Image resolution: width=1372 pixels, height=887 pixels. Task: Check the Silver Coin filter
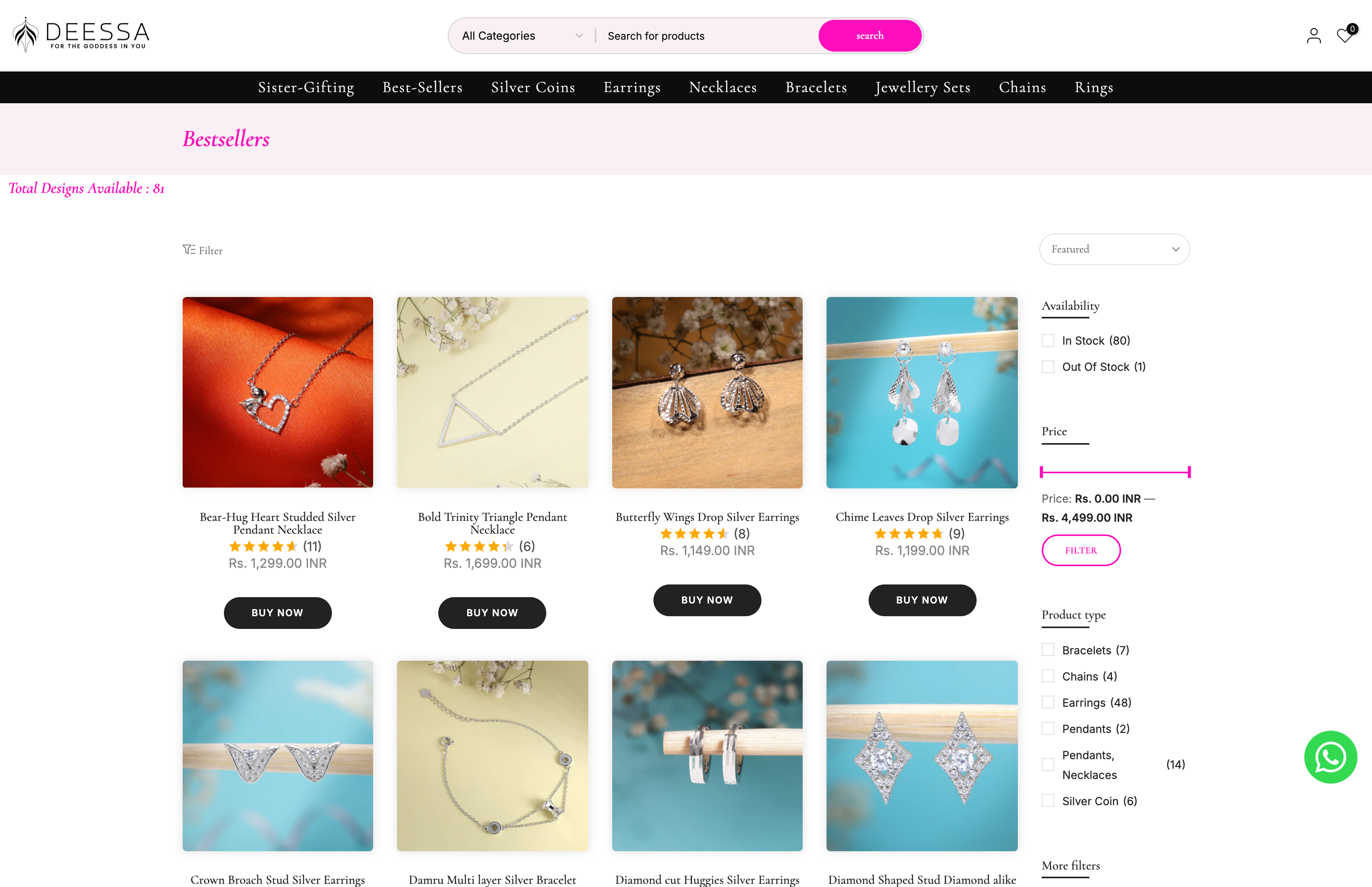coord(1047,800)
